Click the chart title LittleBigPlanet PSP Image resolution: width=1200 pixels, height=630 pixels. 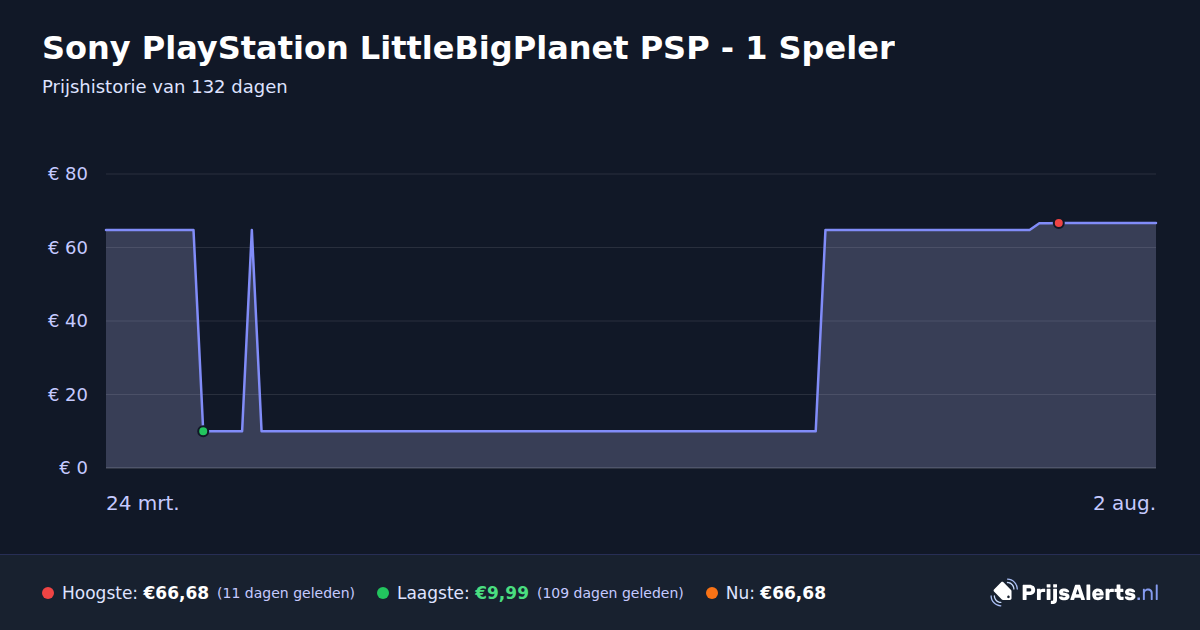point(467,48)
